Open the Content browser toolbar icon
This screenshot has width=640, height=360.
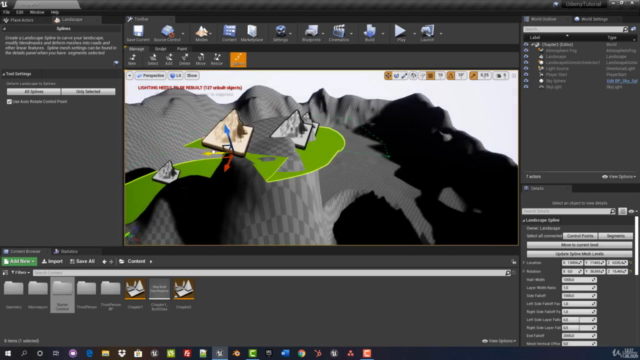tap(229, 33)
